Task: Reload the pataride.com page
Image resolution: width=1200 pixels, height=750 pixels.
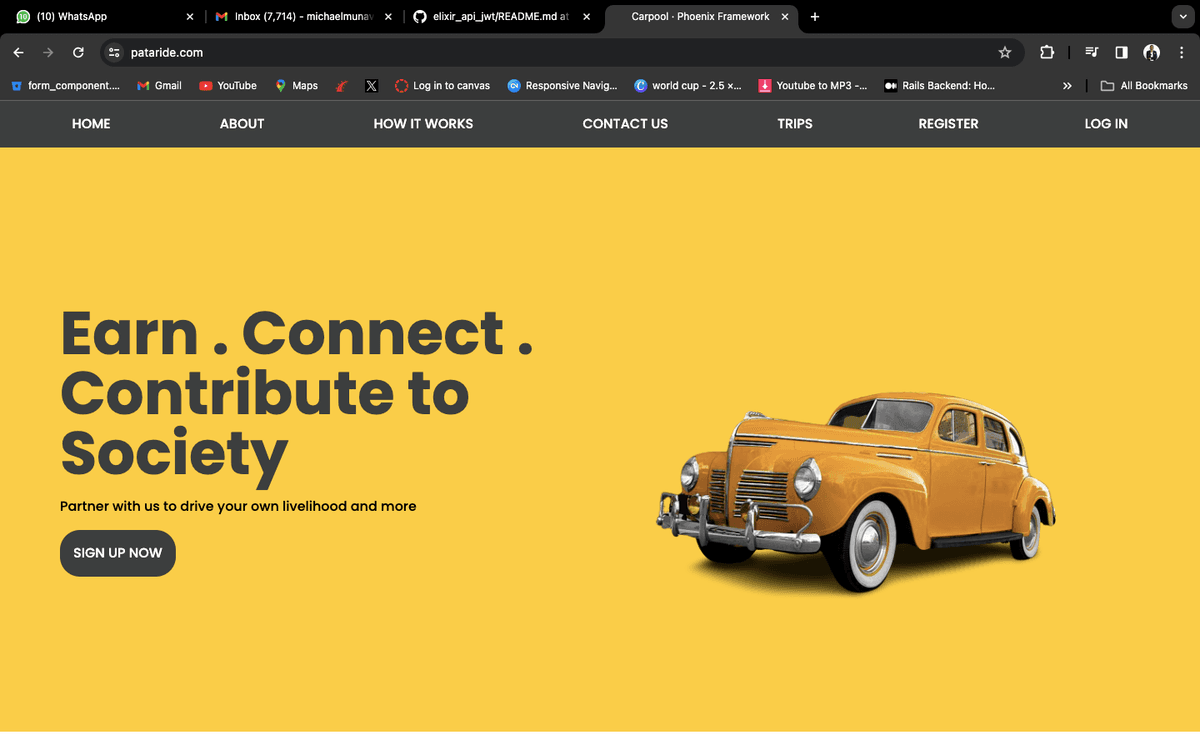Action: [78, 52]
